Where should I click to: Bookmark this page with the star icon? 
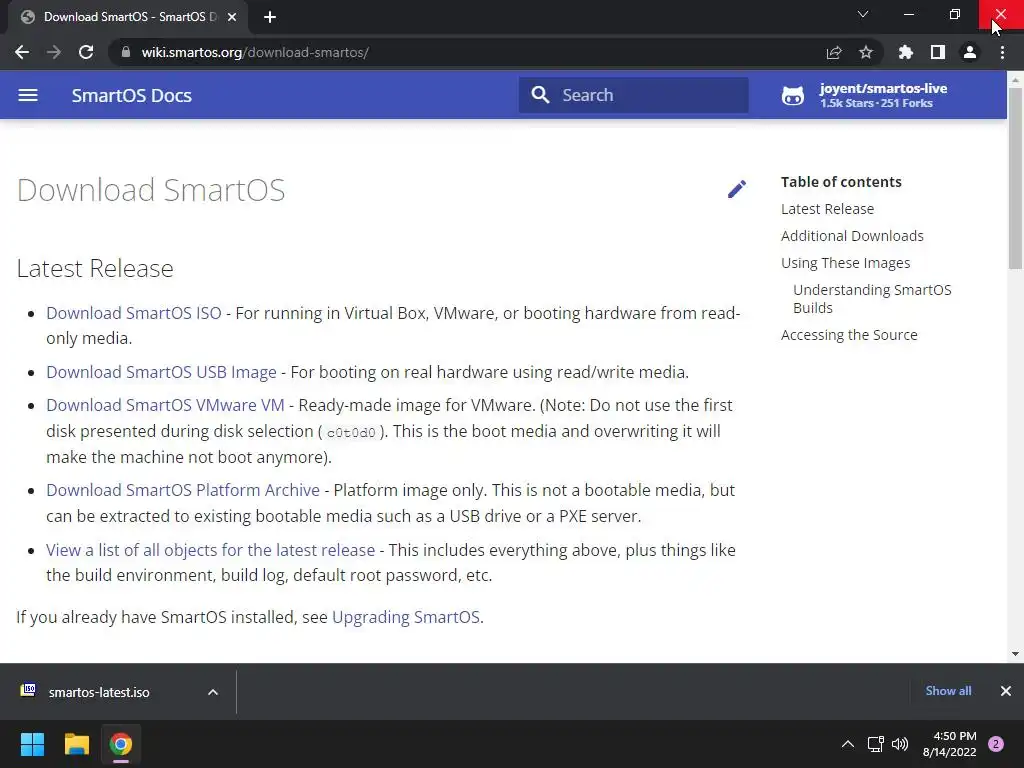866,52
